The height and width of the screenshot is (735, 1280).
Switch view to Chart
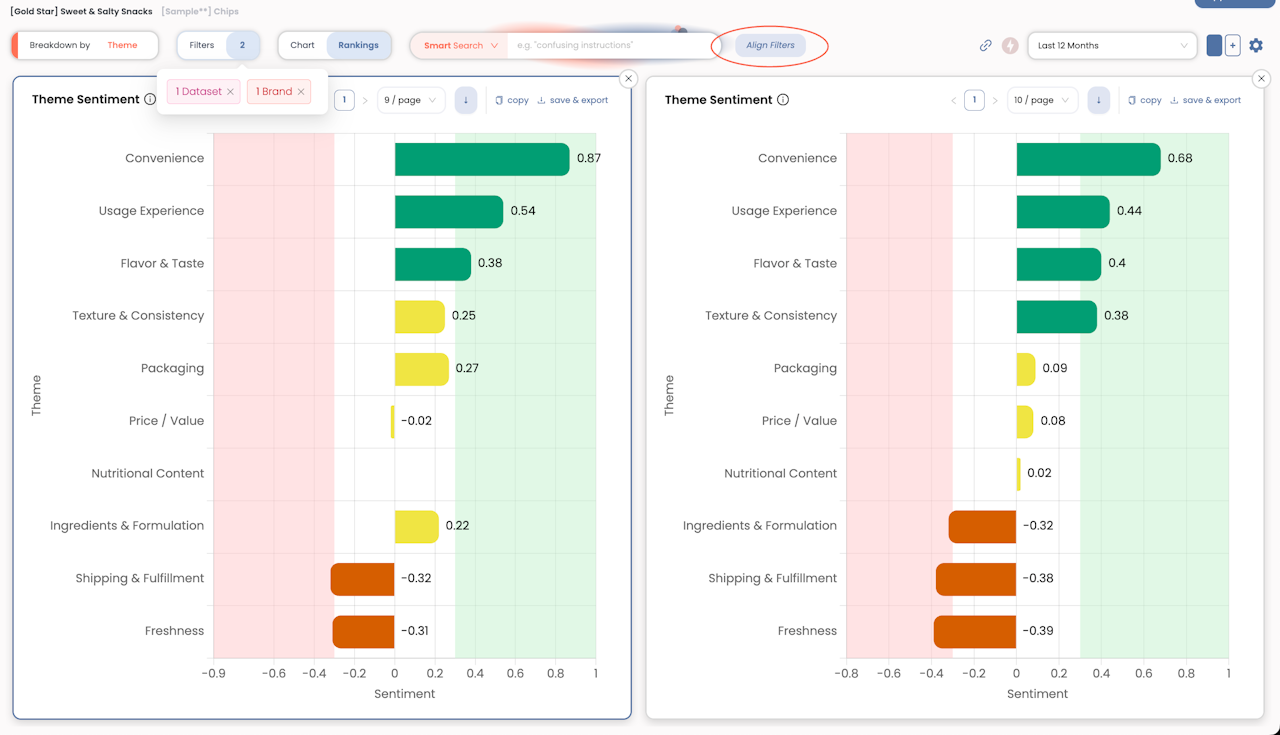(x=302, y=46)
